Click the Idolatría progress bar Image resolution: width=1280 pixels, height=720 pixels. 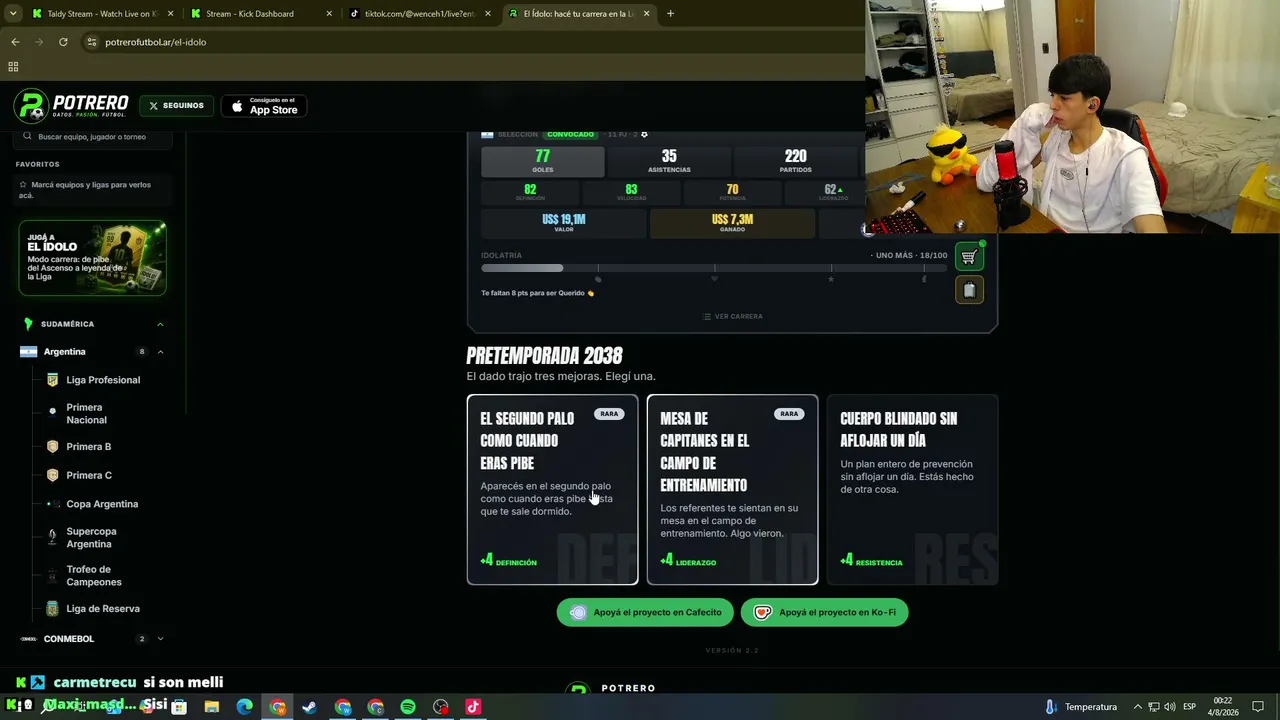[x=714, y=268]
